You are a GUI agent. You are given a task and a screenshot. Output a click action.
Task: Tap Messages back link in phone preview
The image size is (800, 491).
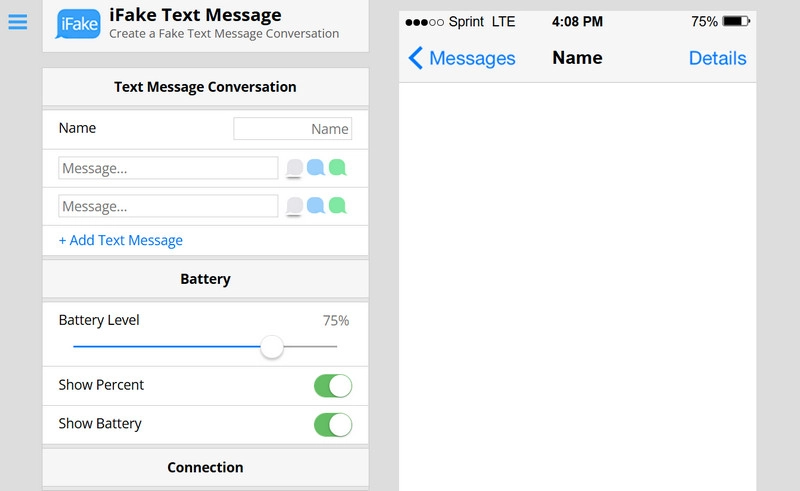472,58
